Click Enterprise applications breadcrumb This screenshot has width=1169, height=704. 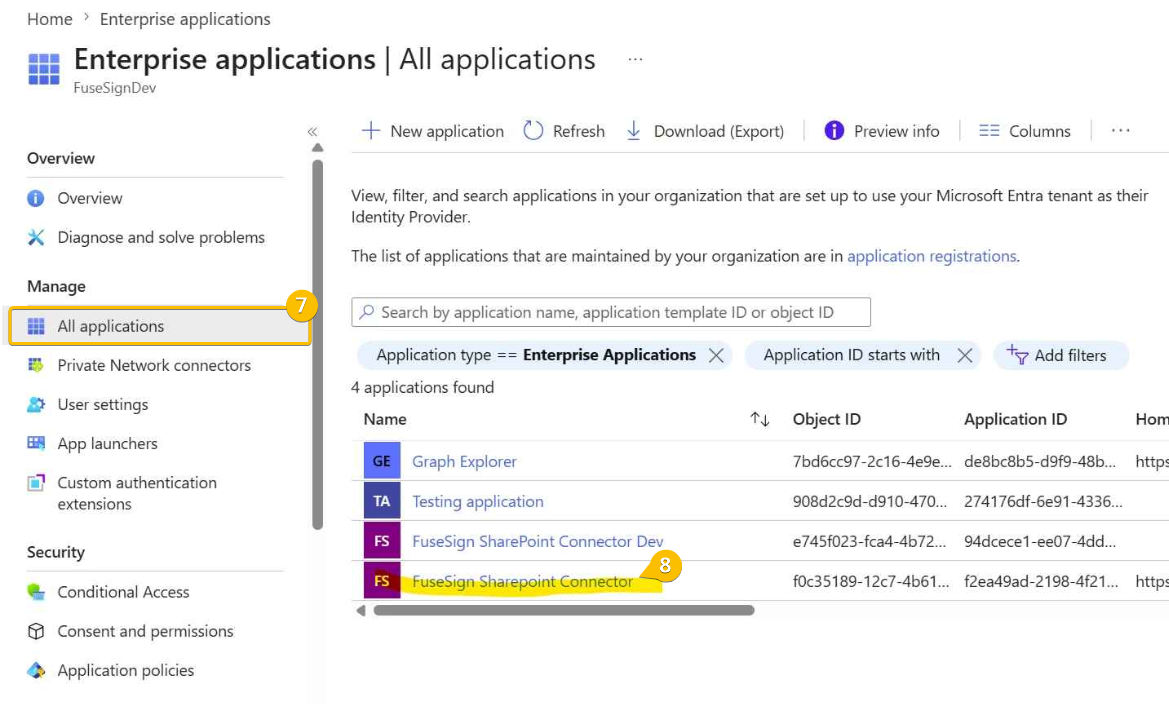tap(185, 19)
